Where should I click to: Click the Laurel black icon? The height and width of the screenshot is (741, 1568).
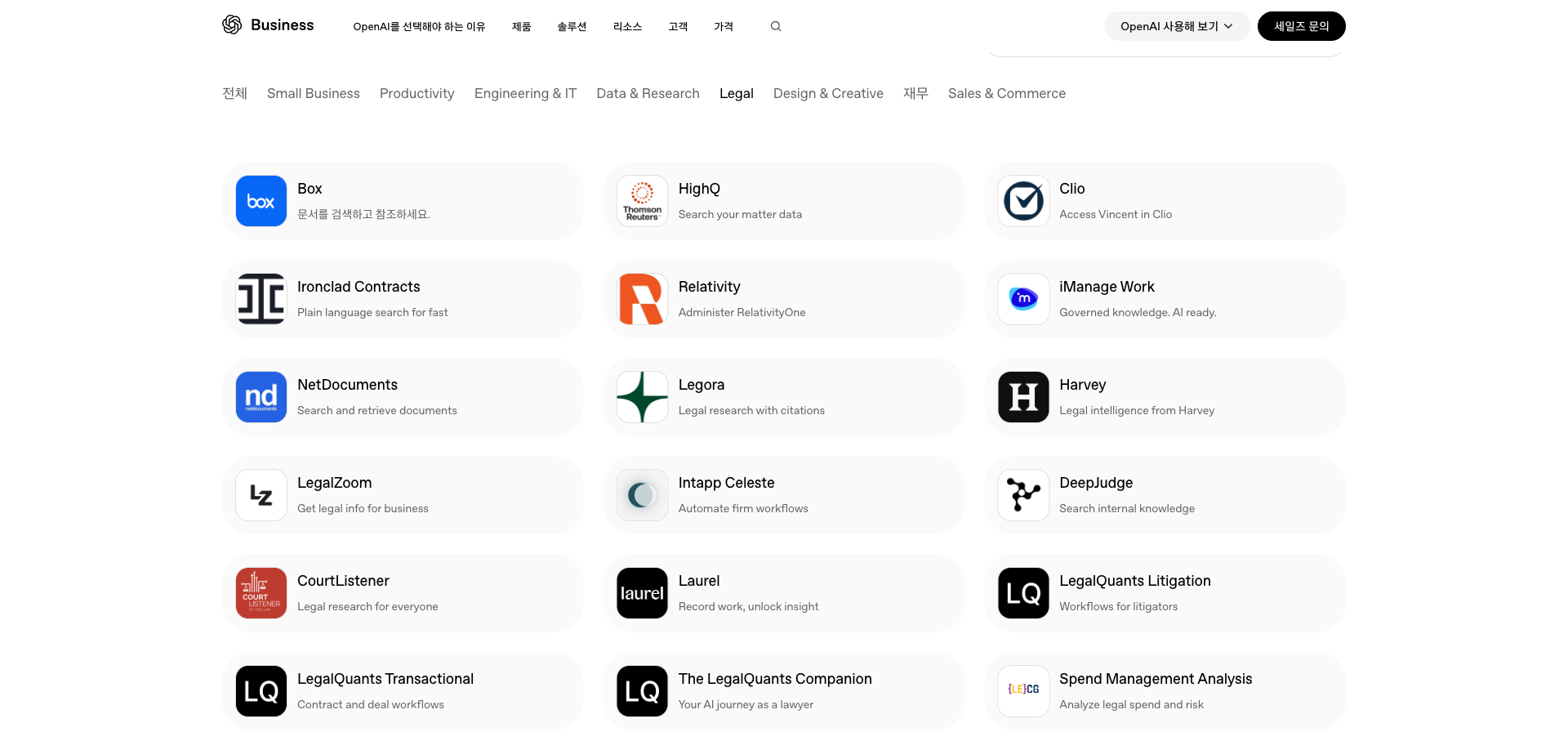(642, 593)
